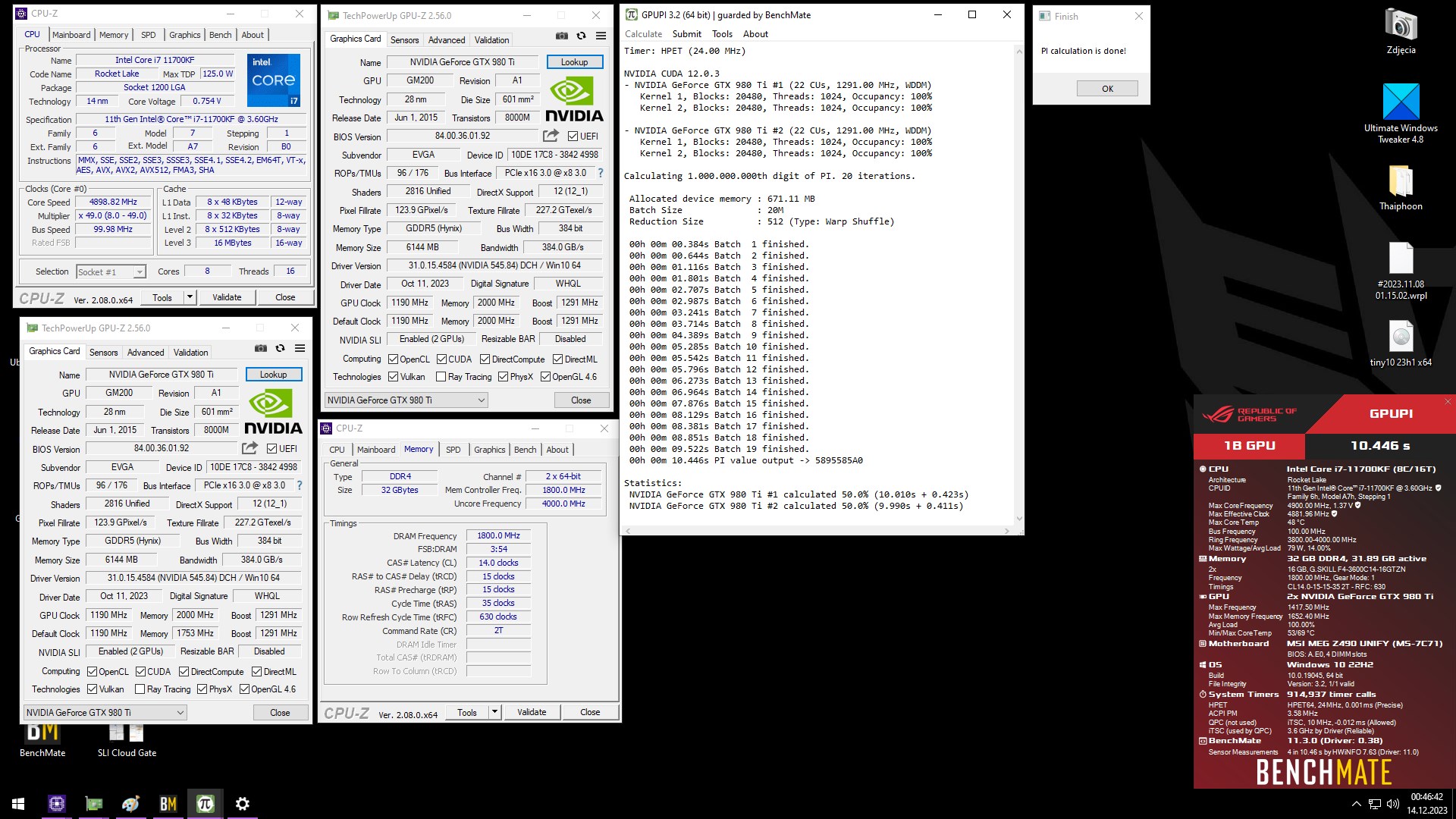Screen dimensions: 1456x819
Task: Toggle UEFI checkbox in lower GPU-Z
Action: (x=271, y=449)
